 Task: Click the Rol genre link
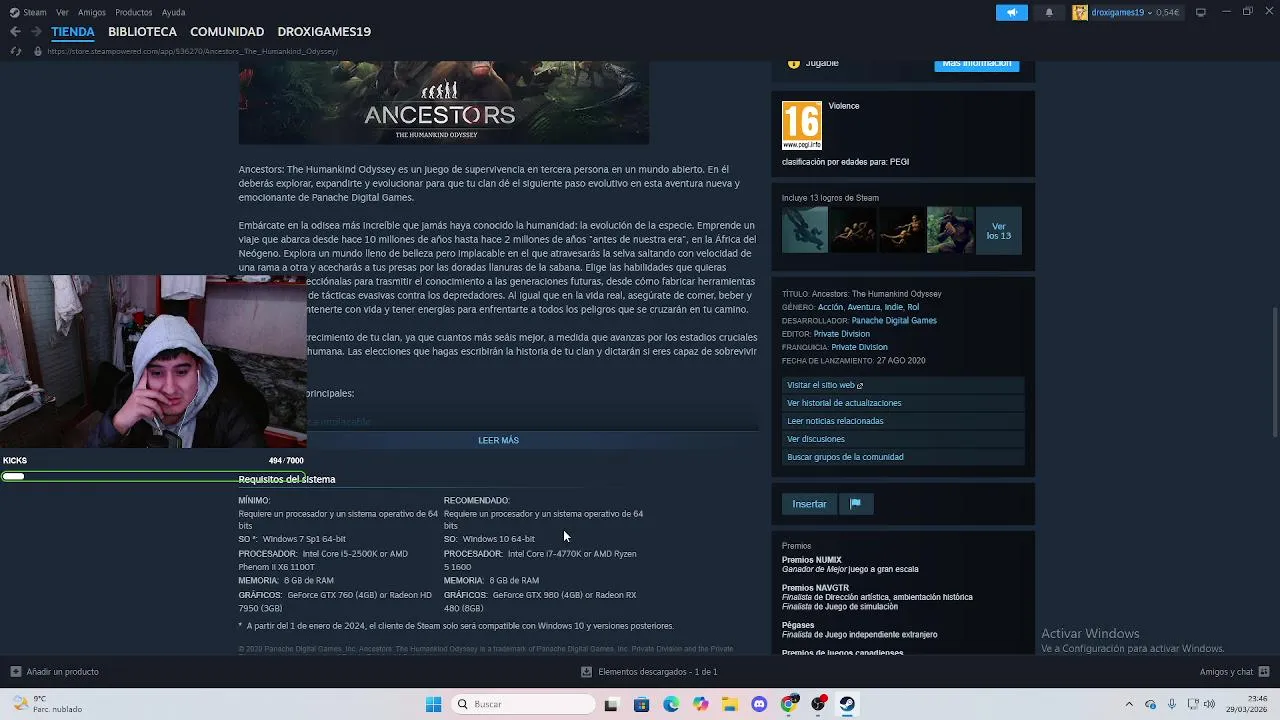click(913, 307)
